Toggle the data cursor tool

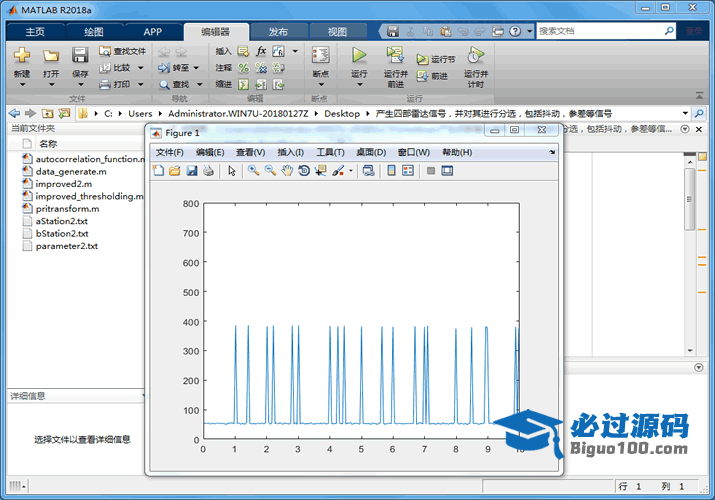(321, 171)
